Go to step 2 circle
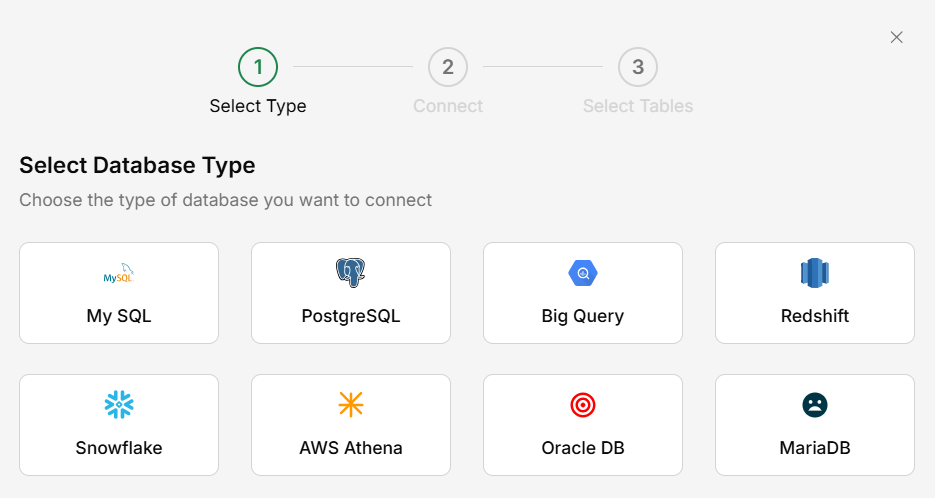This screenshot has width=935, height=498. tap(448, 67)
